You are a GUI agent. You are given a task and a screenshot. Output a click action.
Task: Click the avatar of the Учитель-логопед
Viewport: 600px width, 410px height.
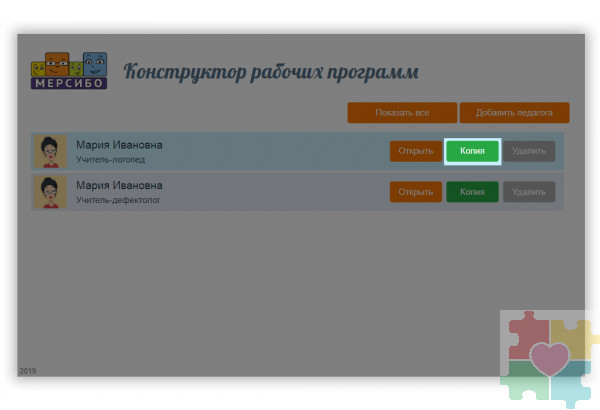pyautogui.click(x=50, y=151)
